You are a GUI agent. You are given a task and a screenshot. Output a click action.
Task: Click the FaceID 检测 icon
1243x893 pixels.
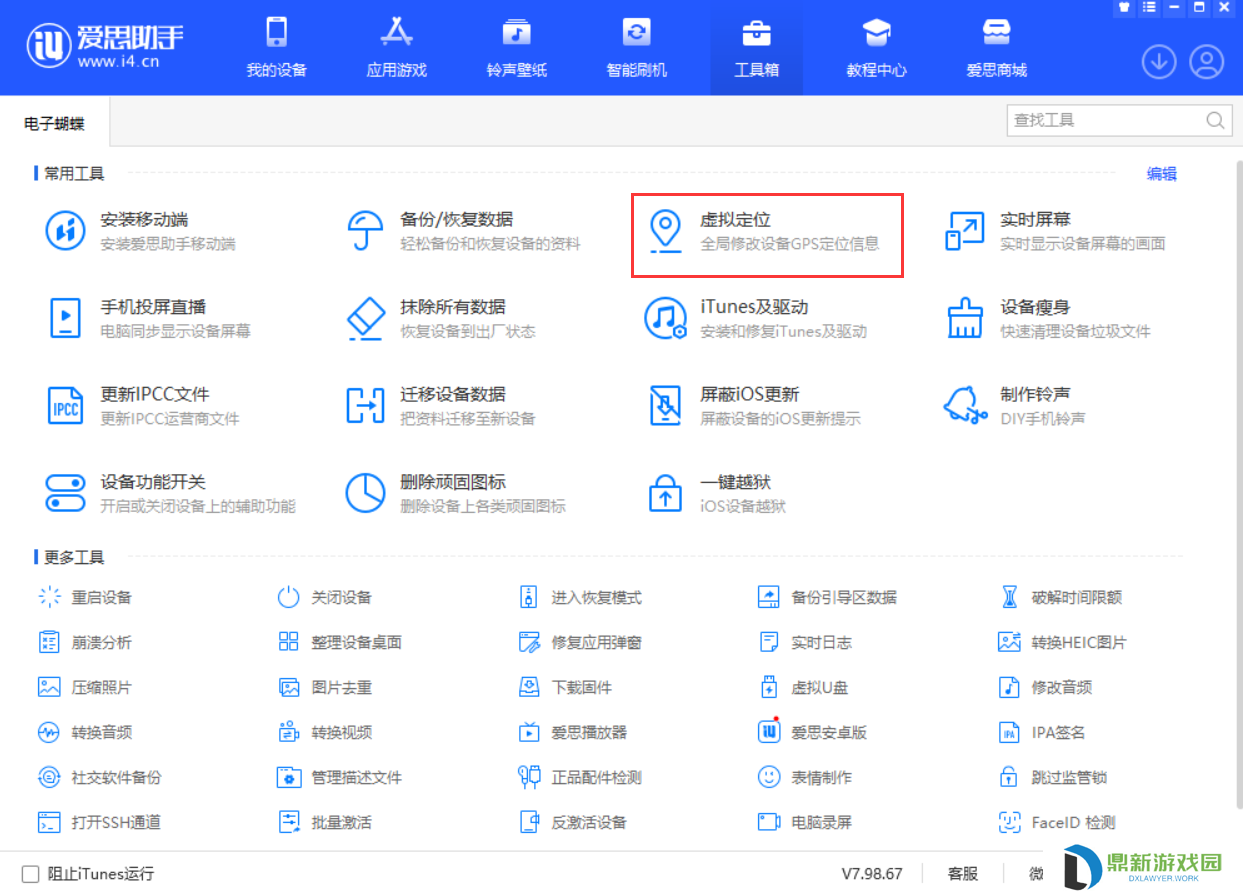1009,822
